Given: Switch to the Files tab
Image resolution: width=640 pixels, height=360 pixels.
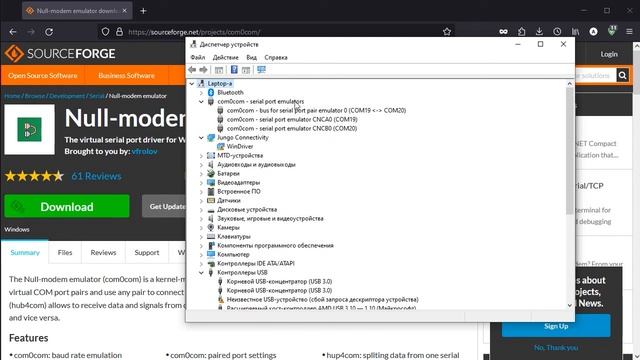Looking at the screenshot, I should coord(65,253).
